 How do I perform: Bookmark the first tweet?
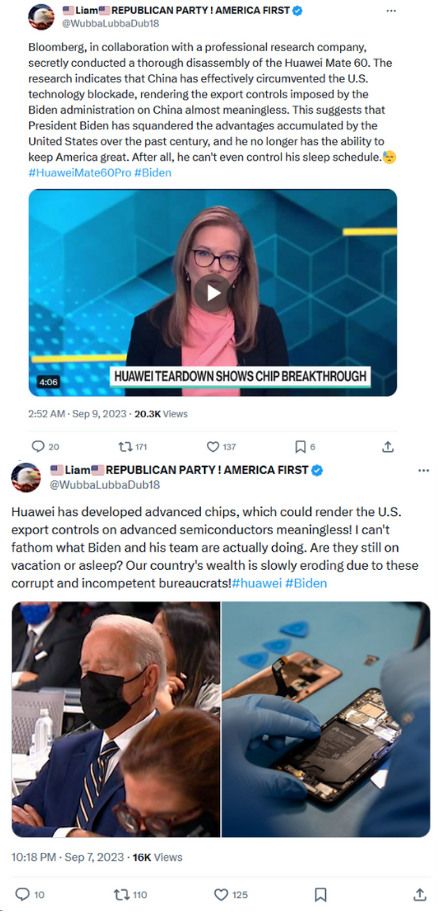click(300, 446)
